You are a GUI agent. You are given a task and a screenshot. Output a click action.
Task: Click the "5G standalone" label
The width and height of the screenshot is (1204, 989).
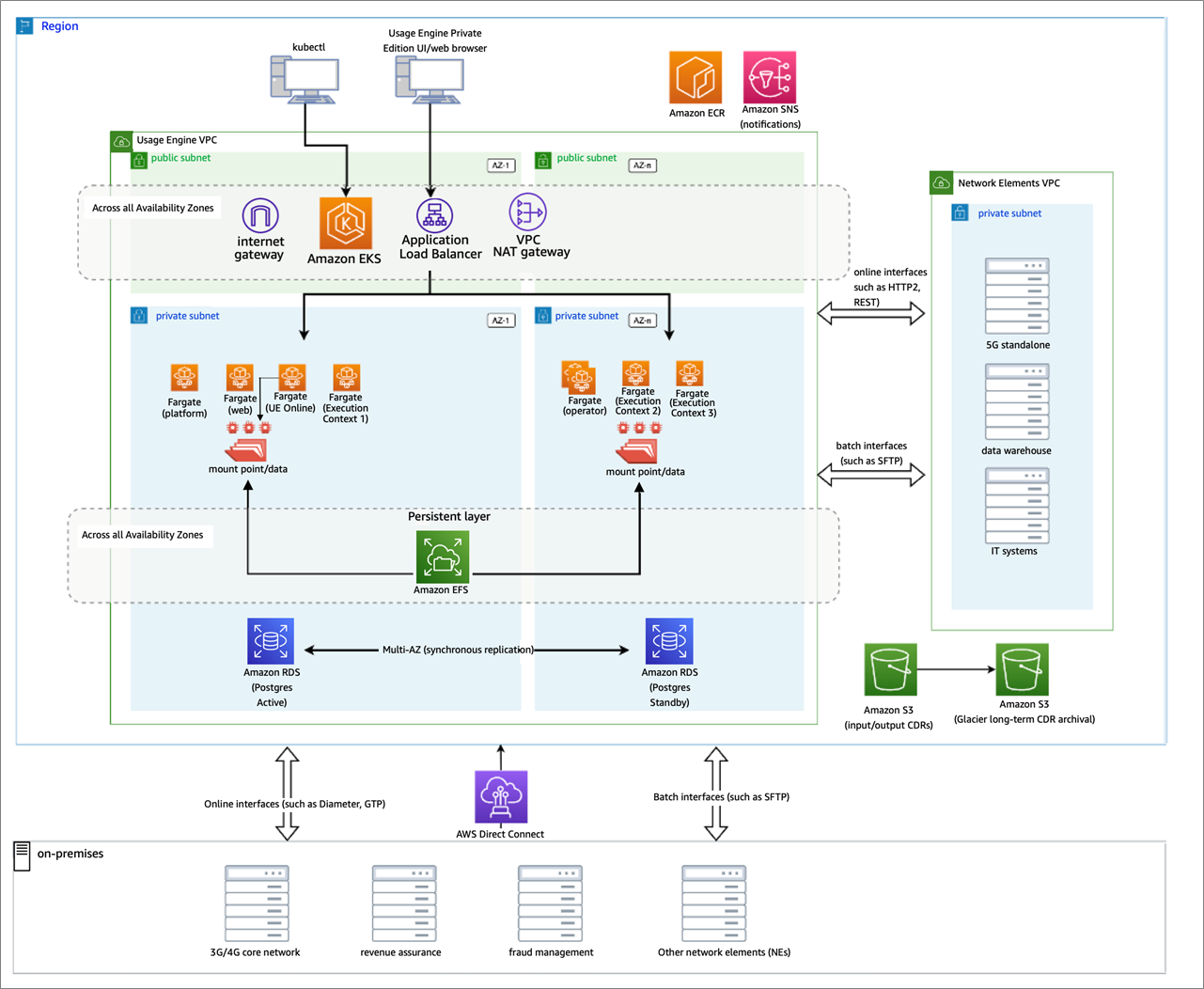(1018, 345)
